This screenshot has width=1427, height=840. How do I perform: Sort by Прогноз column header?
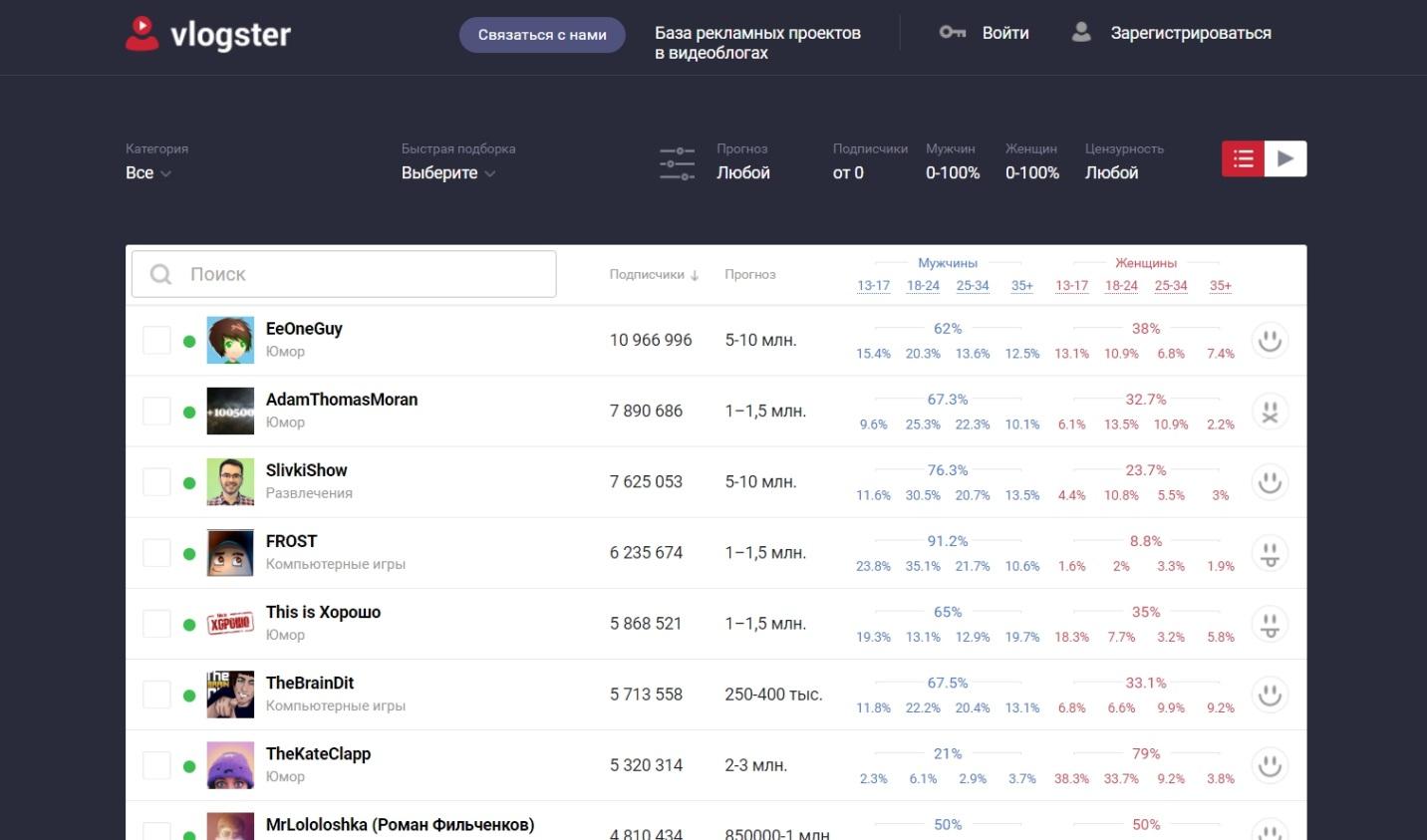(x=750, y=274)
